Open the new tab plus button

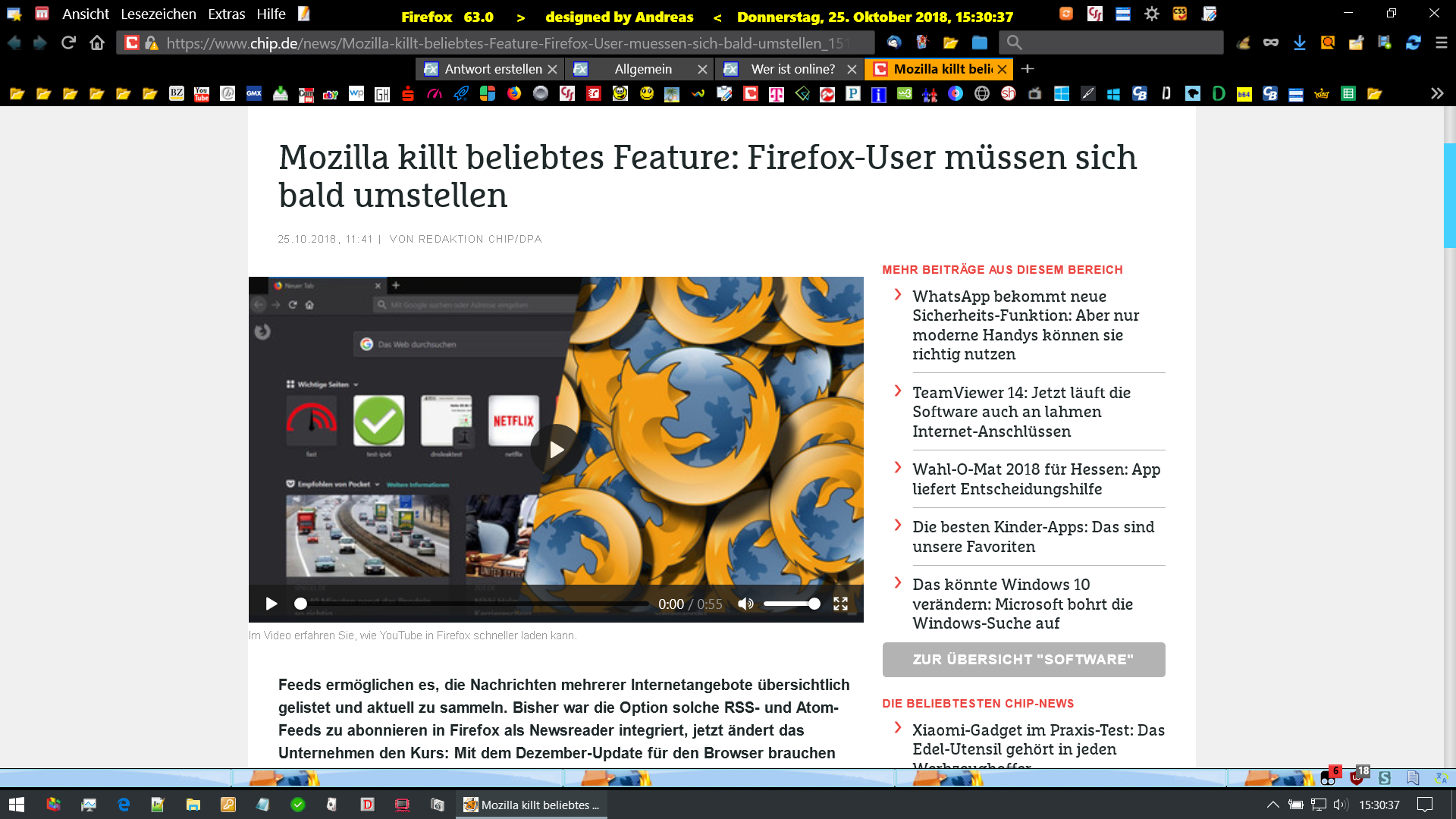tap(1028, 69)
